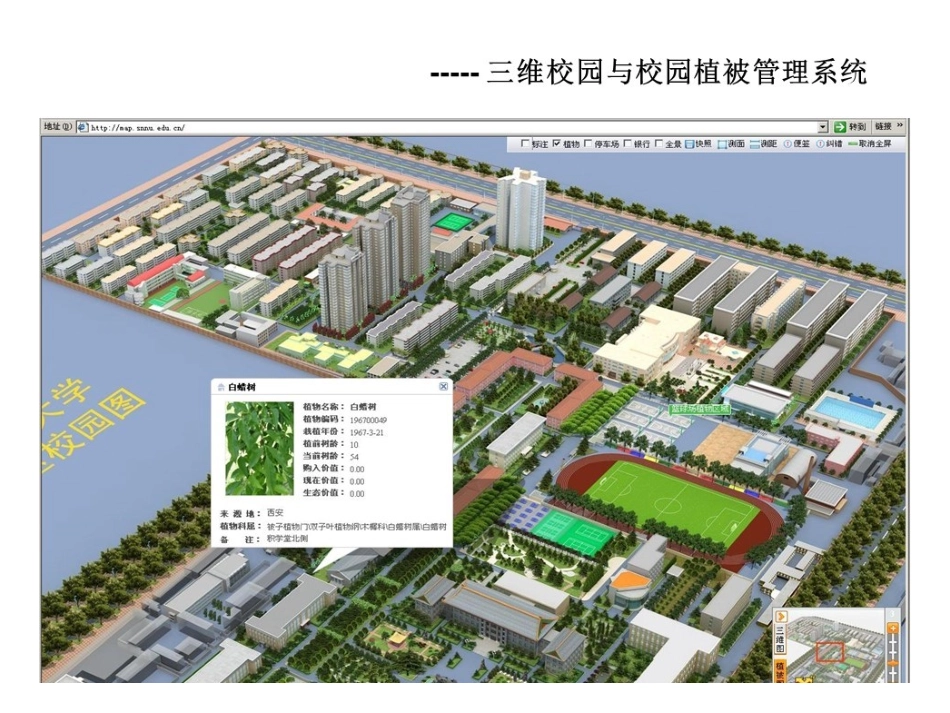This screenshot has height=713, width=950.
Task: Click the remark 积学堂北侧
Action: tap(287, 538)
